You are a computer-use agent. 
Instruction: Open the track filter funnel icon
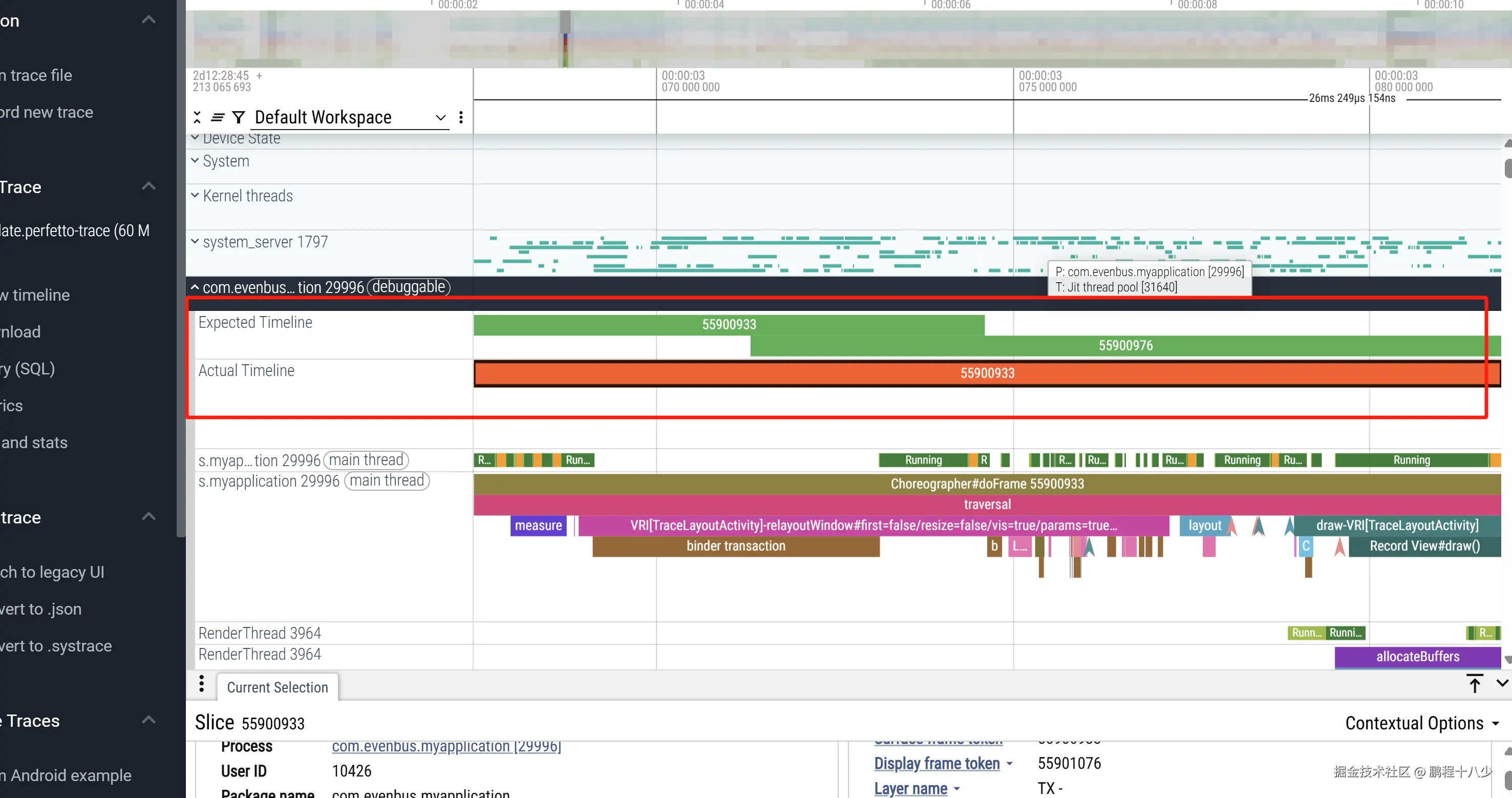pyautogui.click(x=238, y=117)
